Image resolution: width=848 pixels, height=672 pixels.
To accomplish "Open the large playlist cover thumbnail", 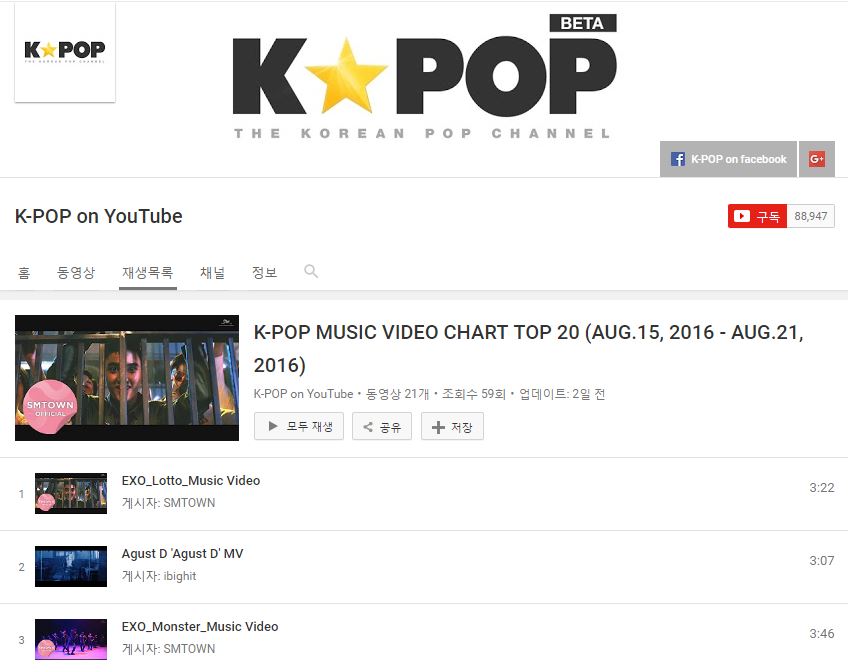I will coord(127,378).
